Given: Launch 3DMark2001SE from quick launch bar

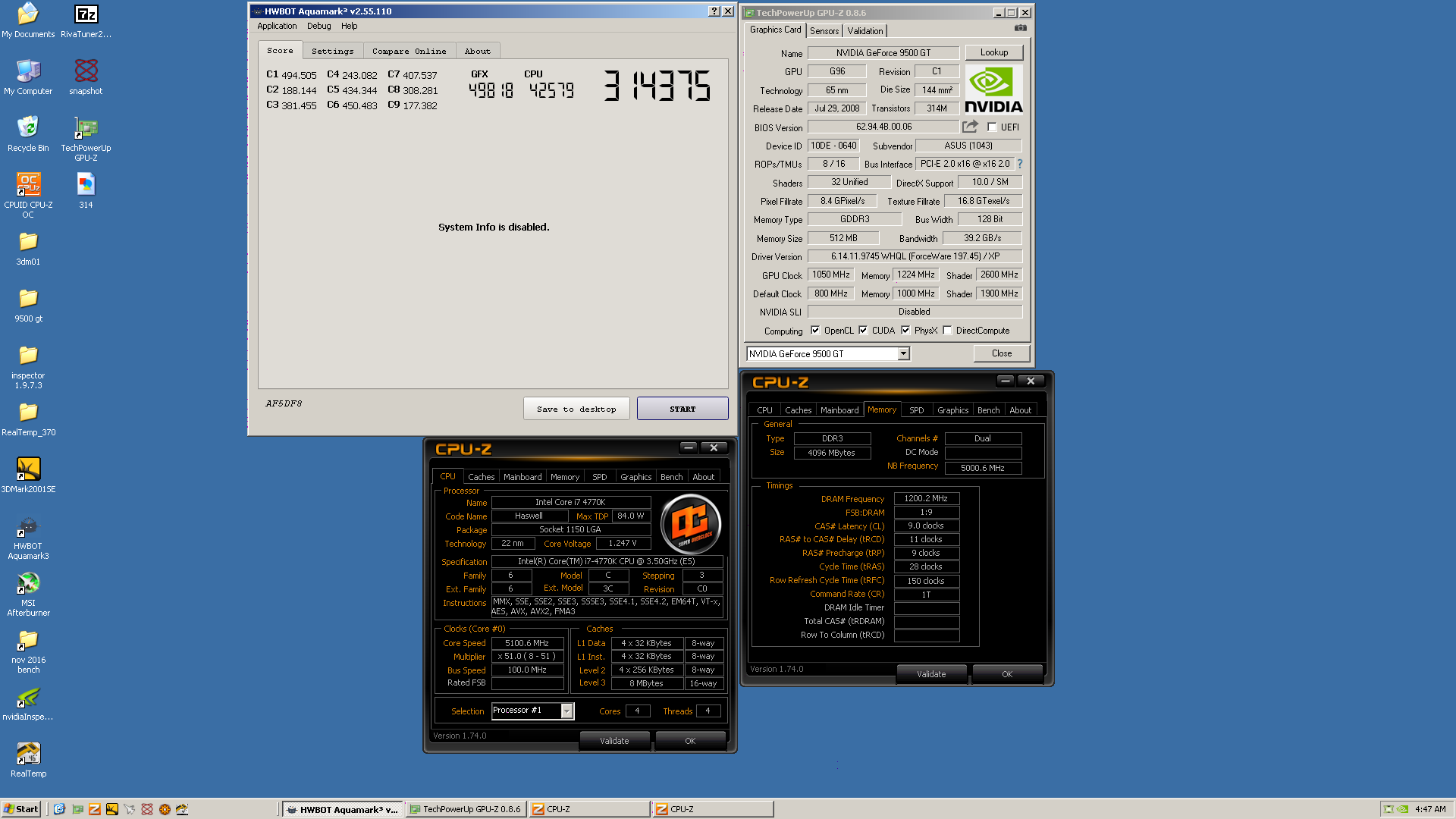Looking at the screenshot, I should coord(112,809).
